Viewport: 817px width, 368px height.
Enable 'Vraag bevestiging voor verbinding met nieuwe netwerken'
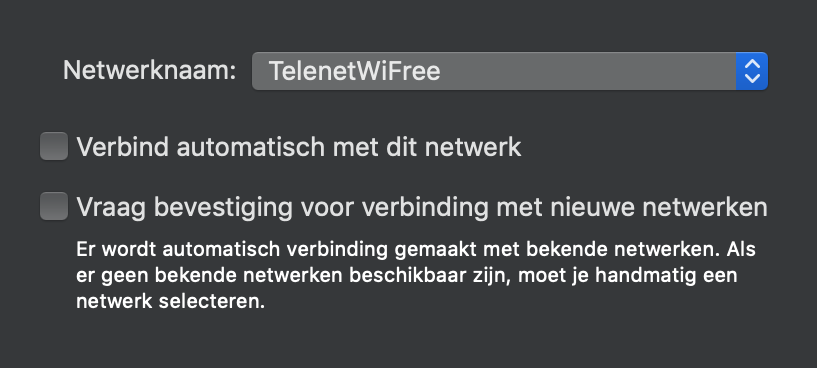pos(54,206)
